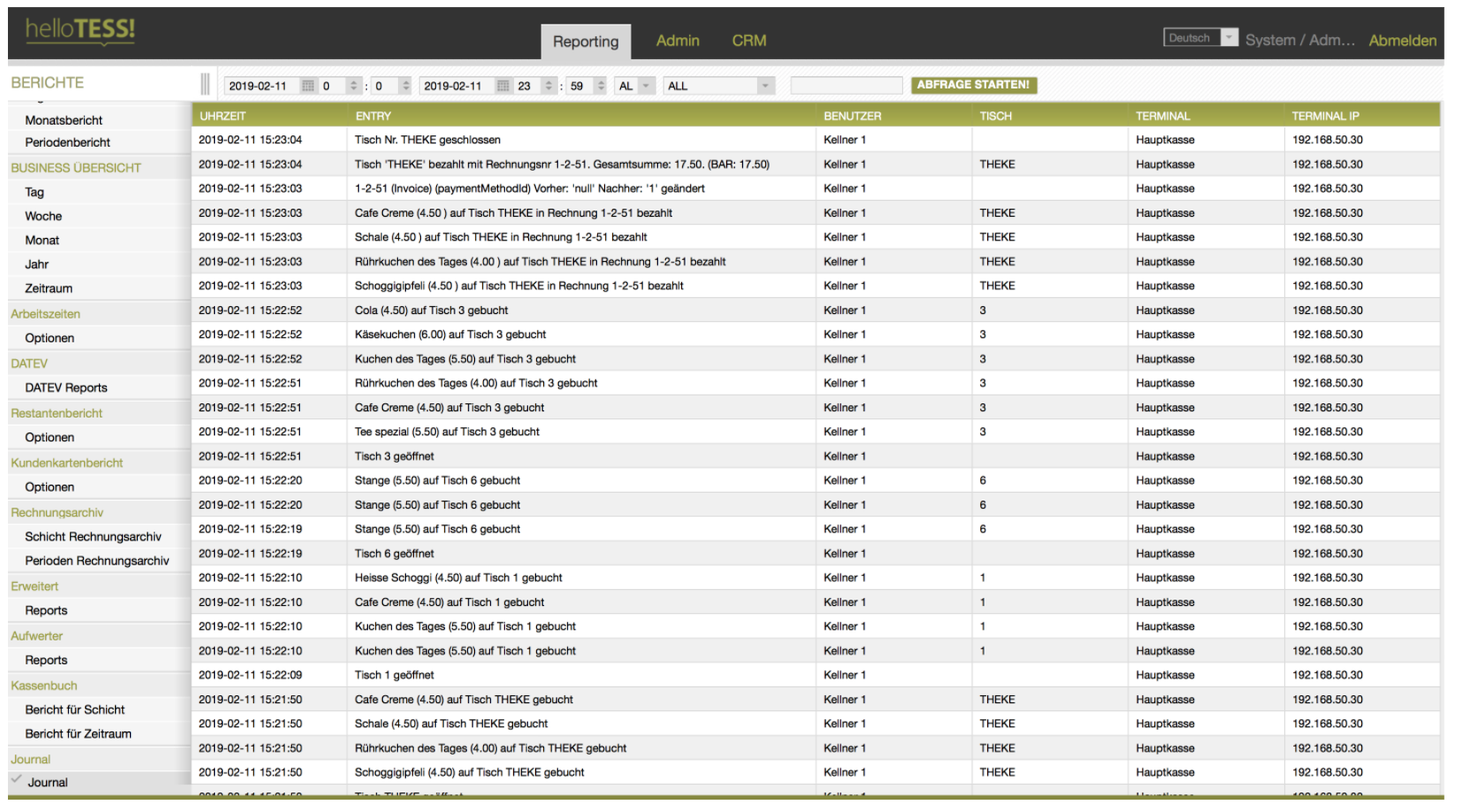This screenshot has height=812, width=1471.
Task: Select row 'Tisch 1 geöffnet'
Action: pyautogui.click(x=816, y=675)
